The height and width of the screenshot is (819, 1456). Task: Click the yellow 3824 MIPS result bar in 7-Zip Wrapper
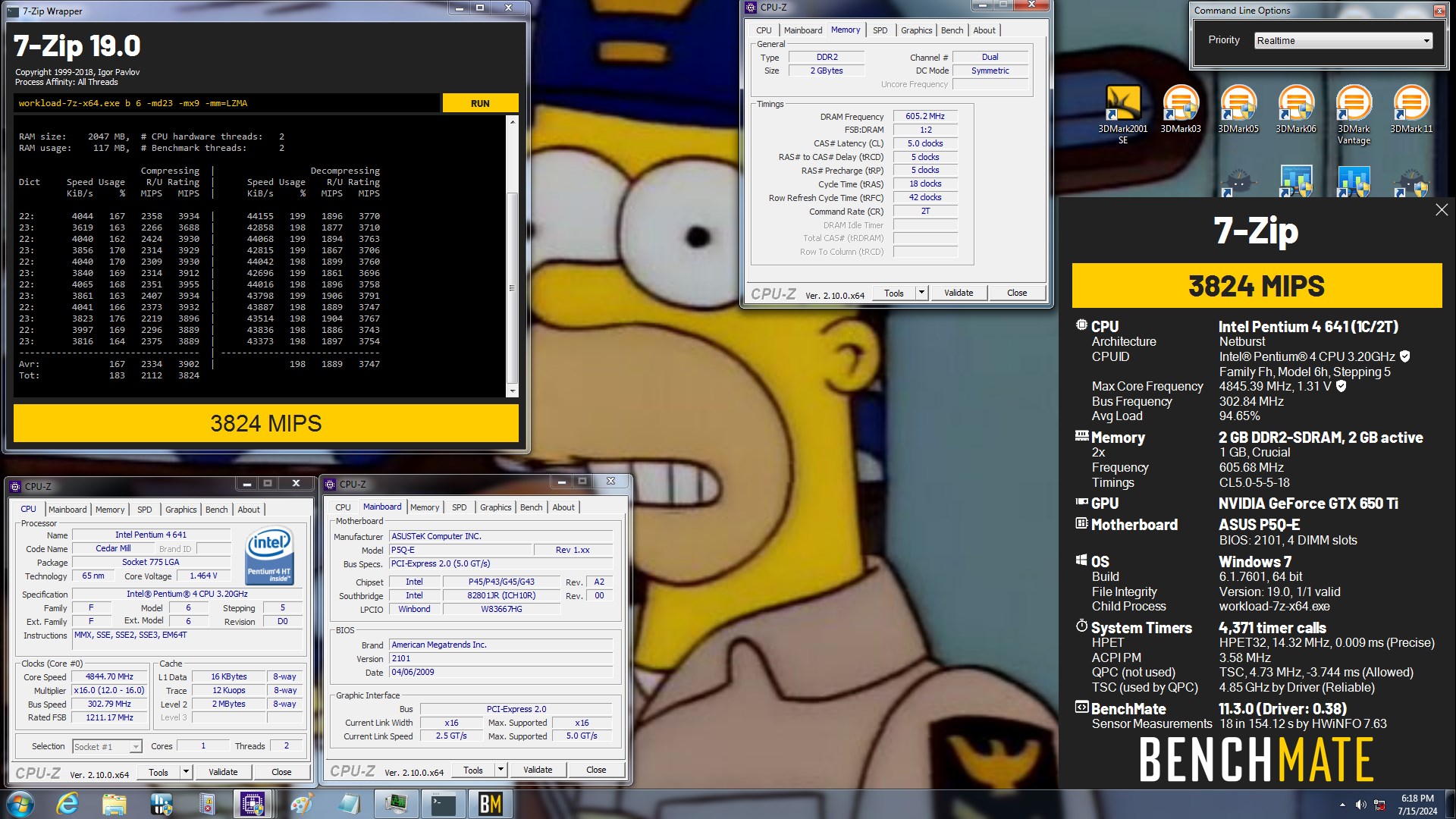pyautogui.click(x=266, y=423)
